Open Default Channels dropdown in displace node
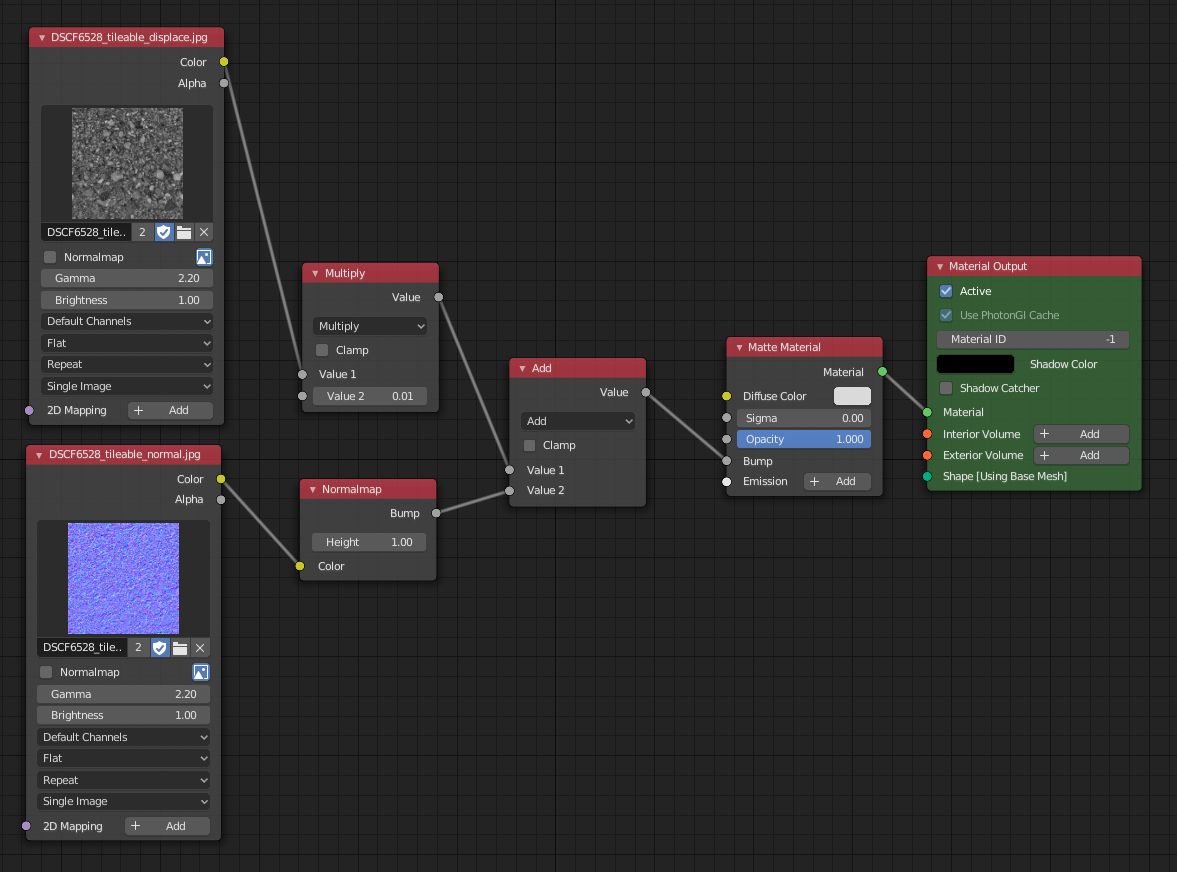Viewport: 1177px width, 872px height. pyautogui.click(x=127, y=321)
